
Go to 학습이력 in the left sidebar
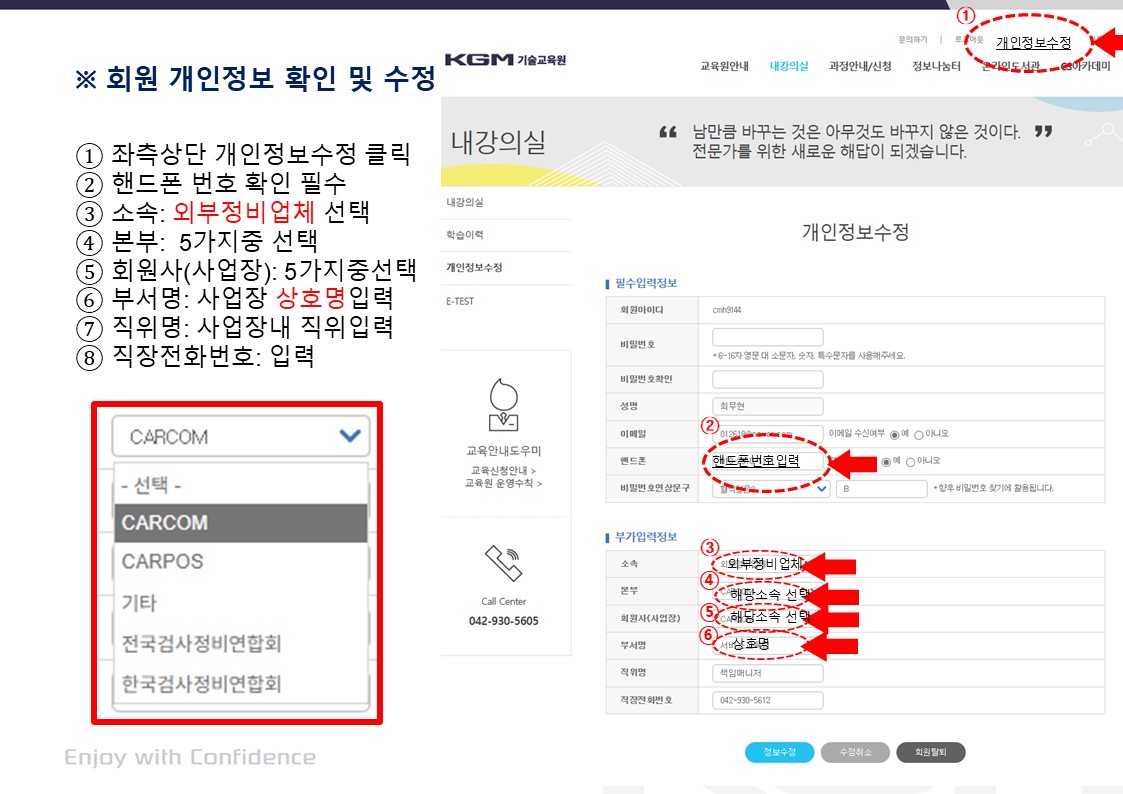tap(465, 235)
